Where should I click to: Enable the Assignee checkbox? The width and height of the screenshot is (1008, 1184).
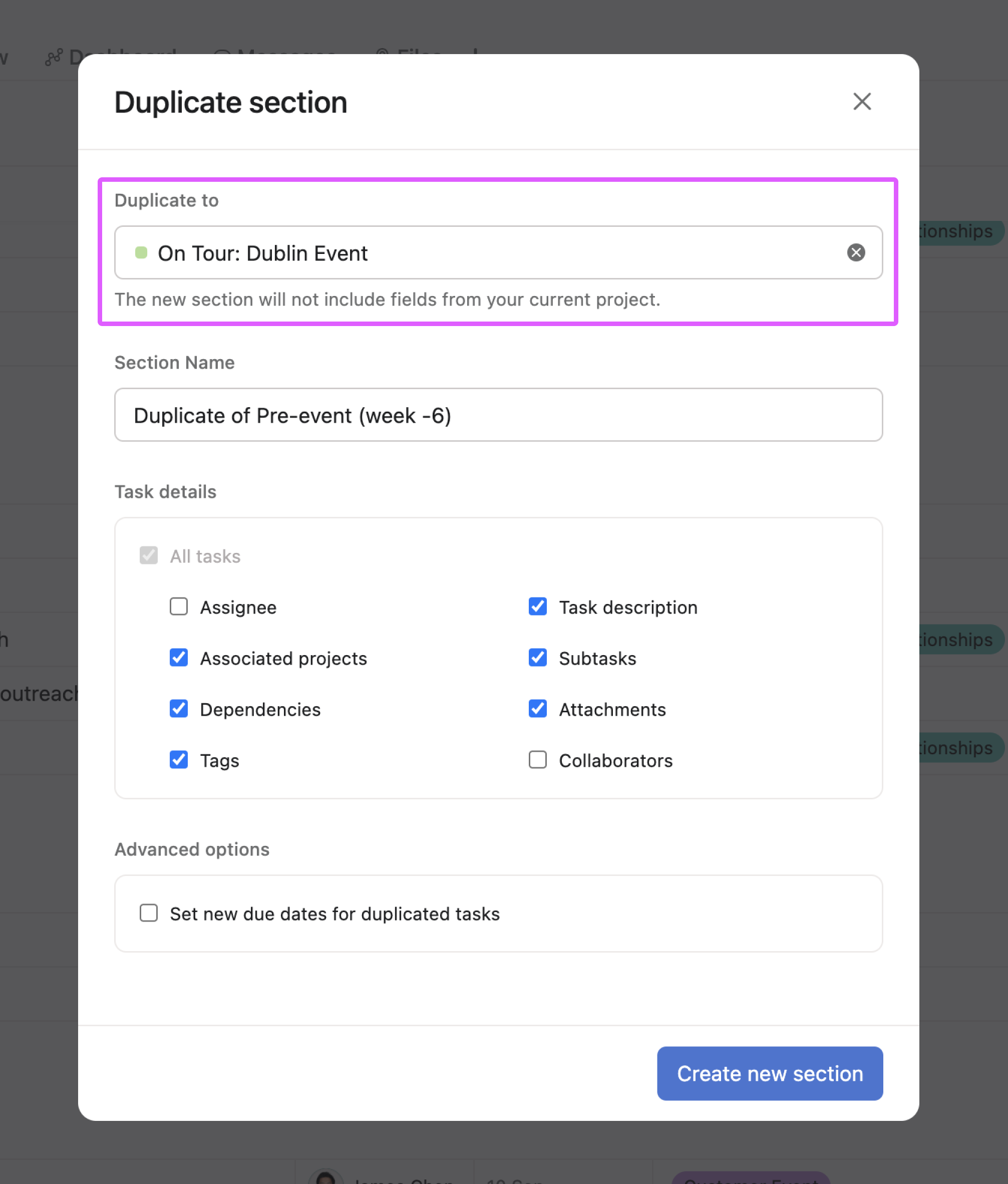tap(179, 607)
